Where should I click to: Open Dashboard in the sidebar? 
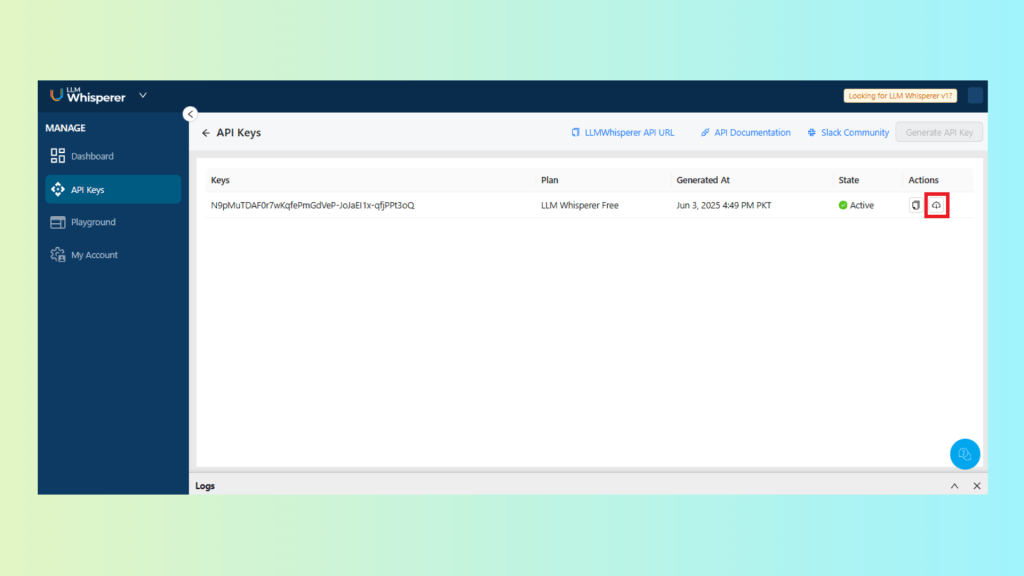112,156
